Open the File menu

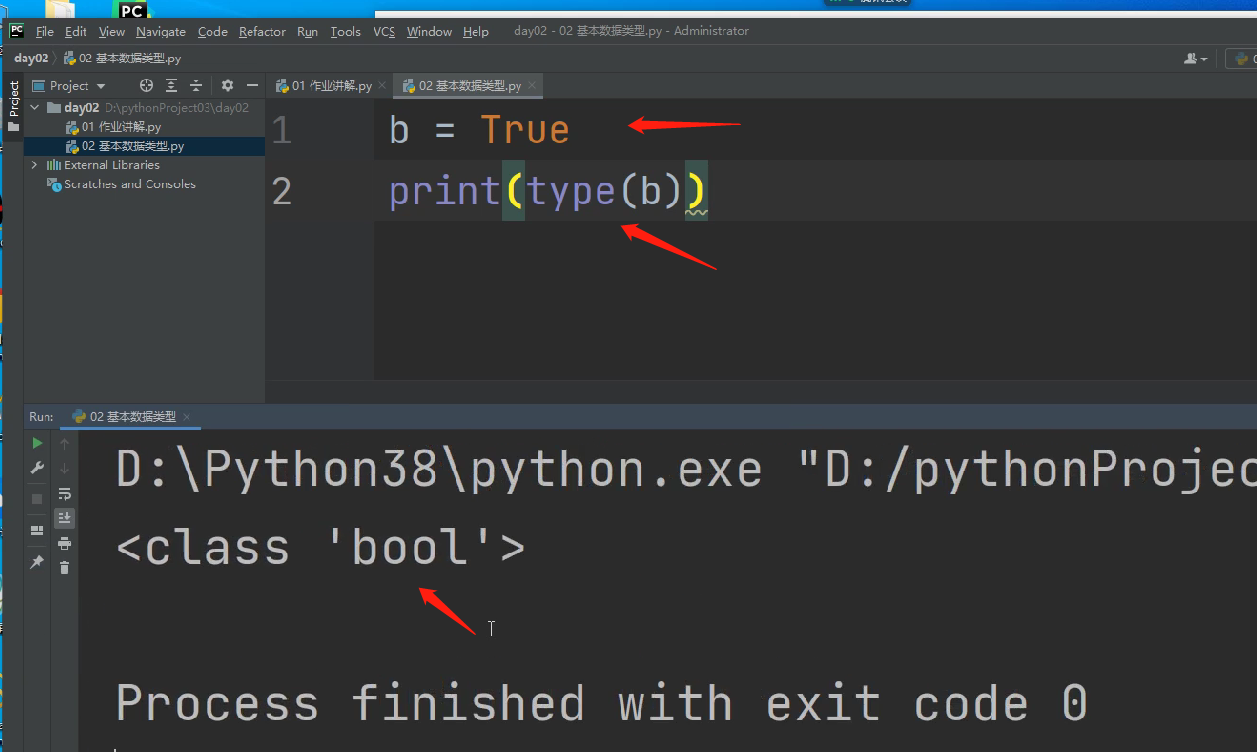(x=45, y=32)
